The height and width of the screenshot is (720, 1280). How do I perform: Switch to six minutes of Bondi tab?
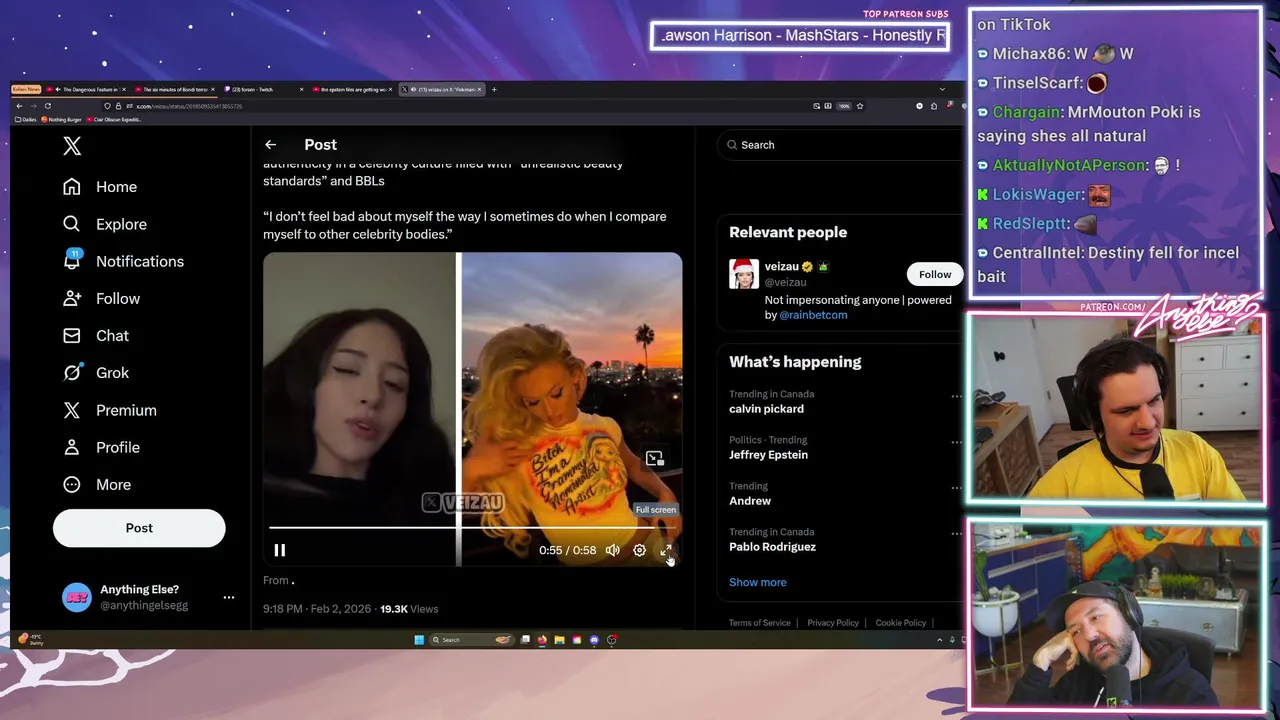[175, 89]
